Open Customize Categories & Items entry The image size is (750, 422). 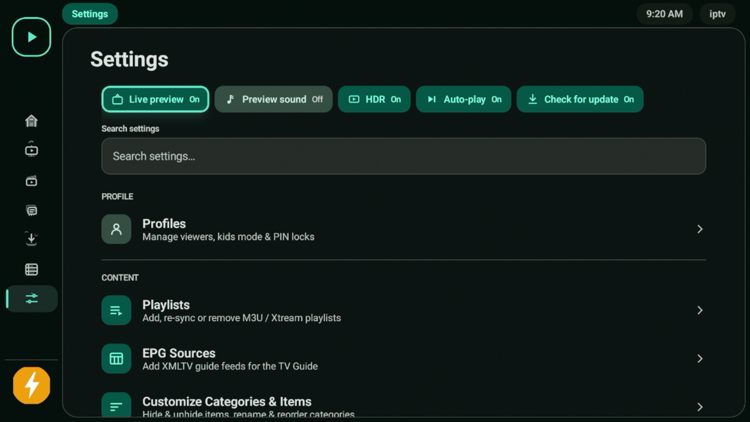(404, 405)
